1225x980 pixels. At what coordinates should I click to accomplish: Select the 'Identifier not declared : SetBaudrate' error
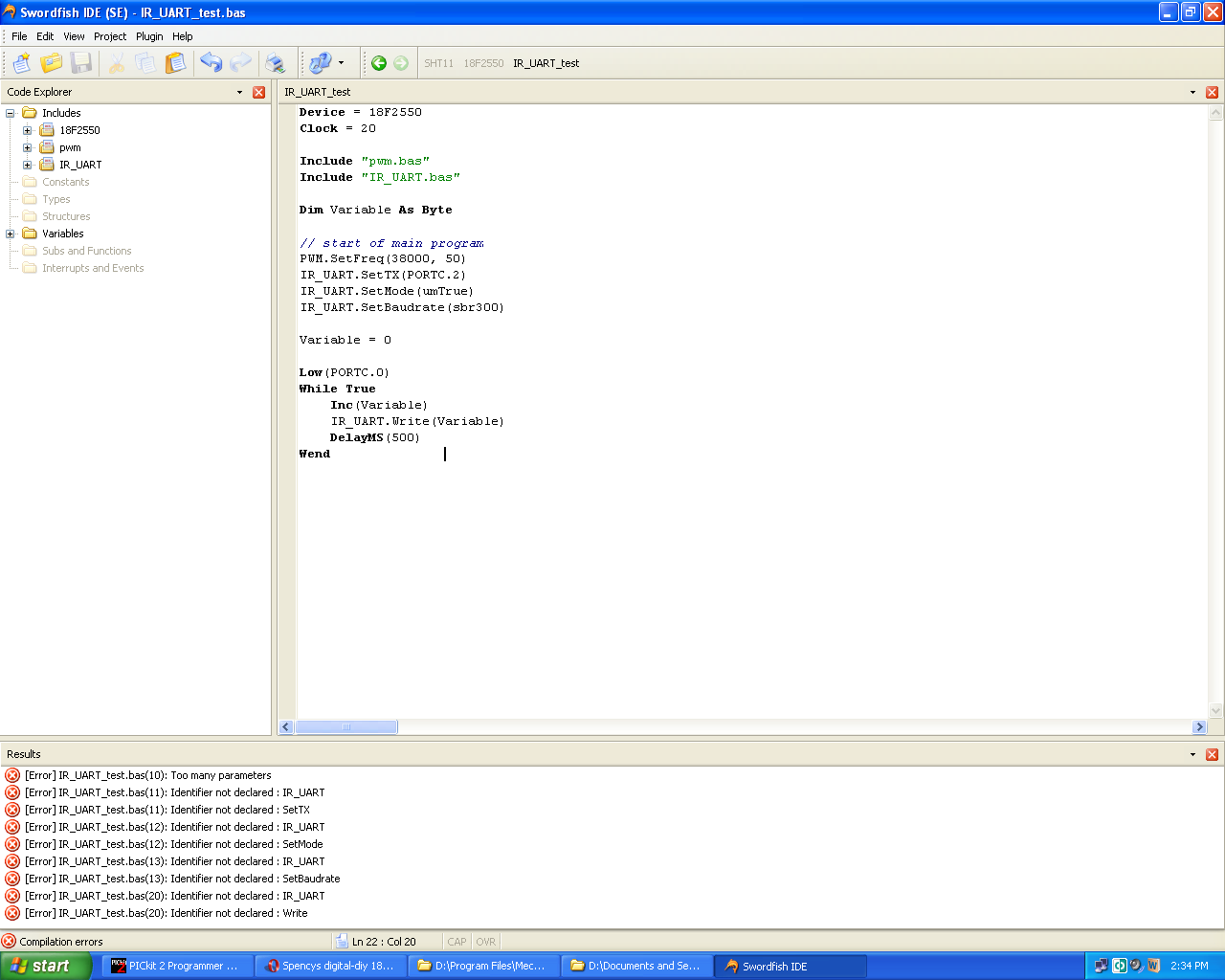(x=183, y=879)
